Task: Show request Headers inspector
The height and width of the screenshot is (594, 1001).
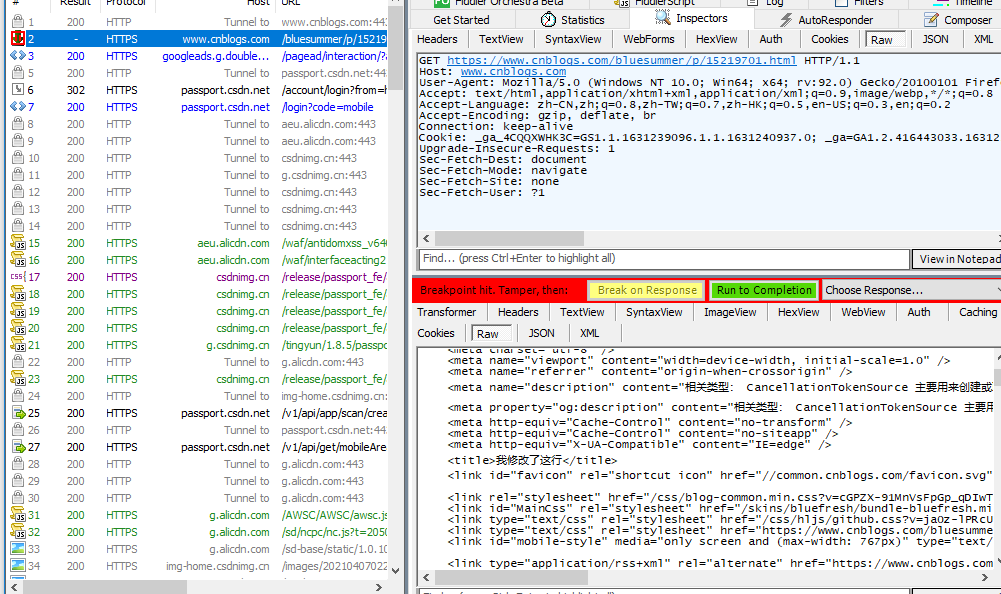Action: [437, 39]
